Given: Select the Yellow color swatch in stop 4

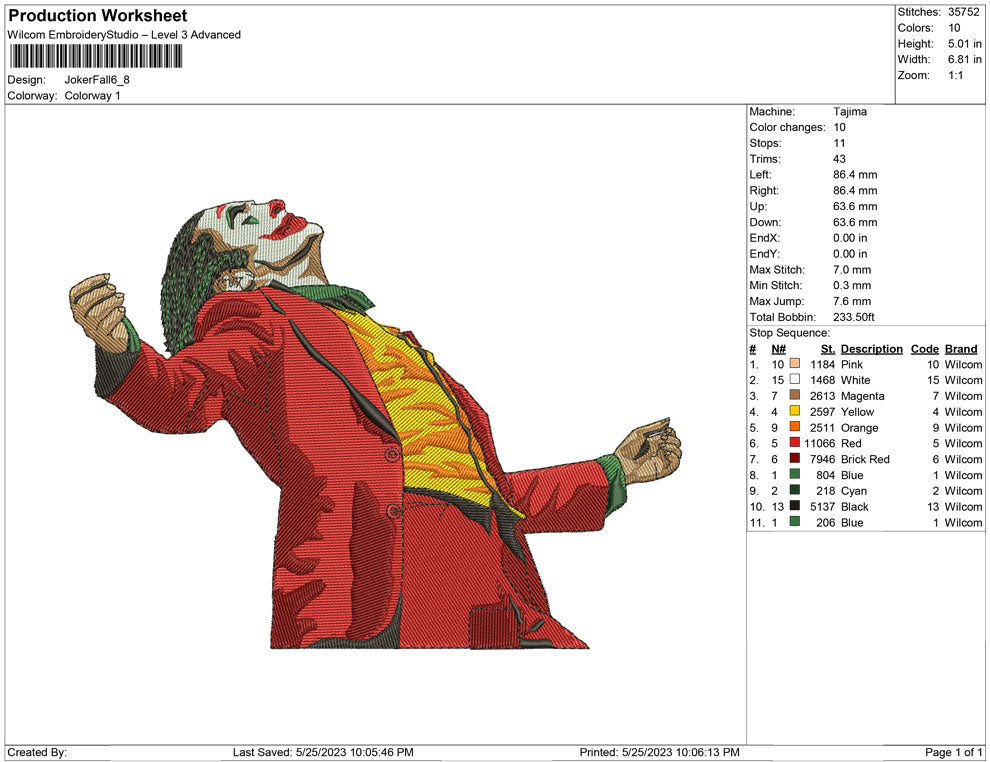Looking at the screenshot, I should pos(795,411).
